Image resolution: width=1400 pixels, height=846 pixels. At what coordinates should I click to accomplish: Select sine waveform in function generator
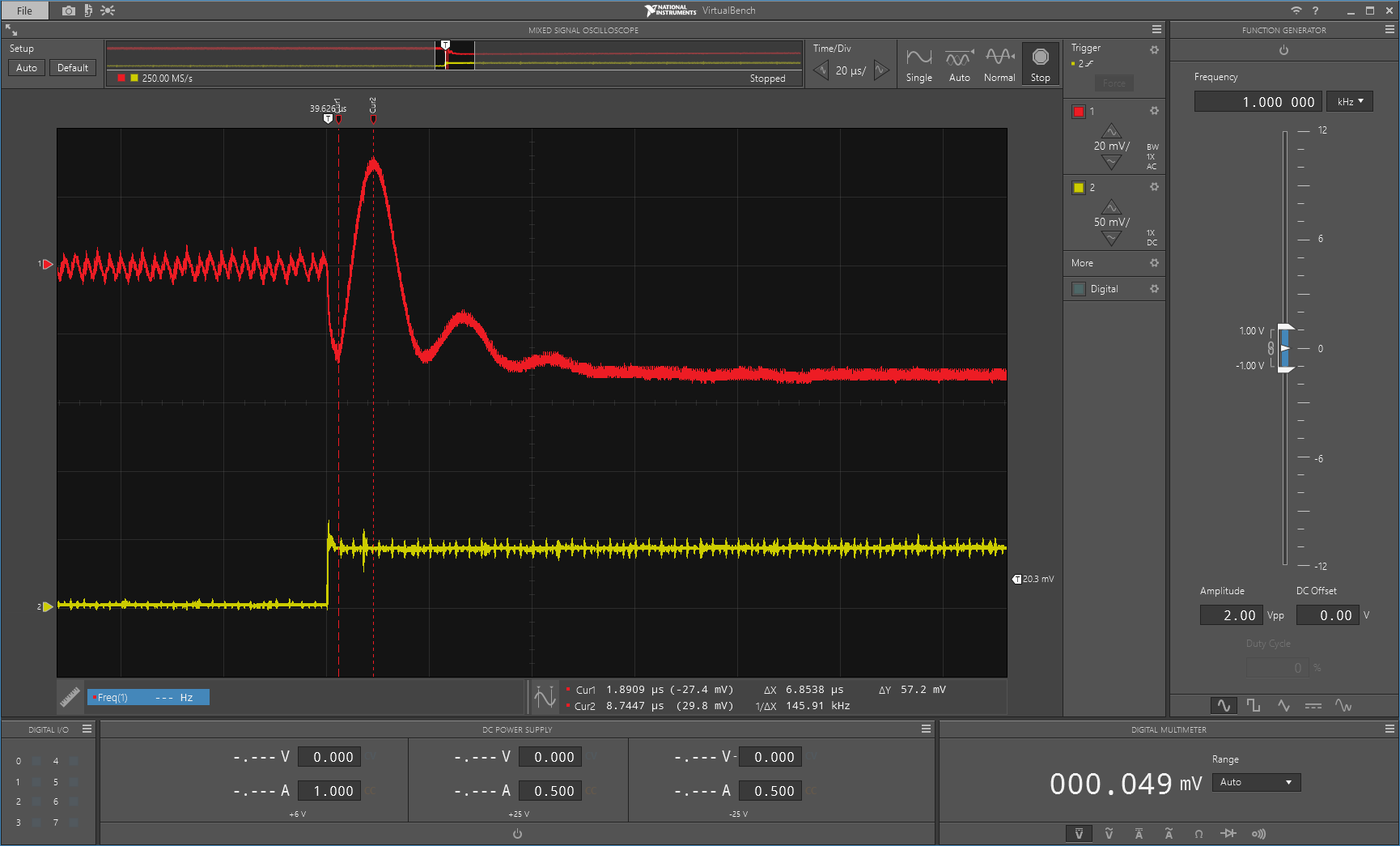click(x=1224, y=705)
